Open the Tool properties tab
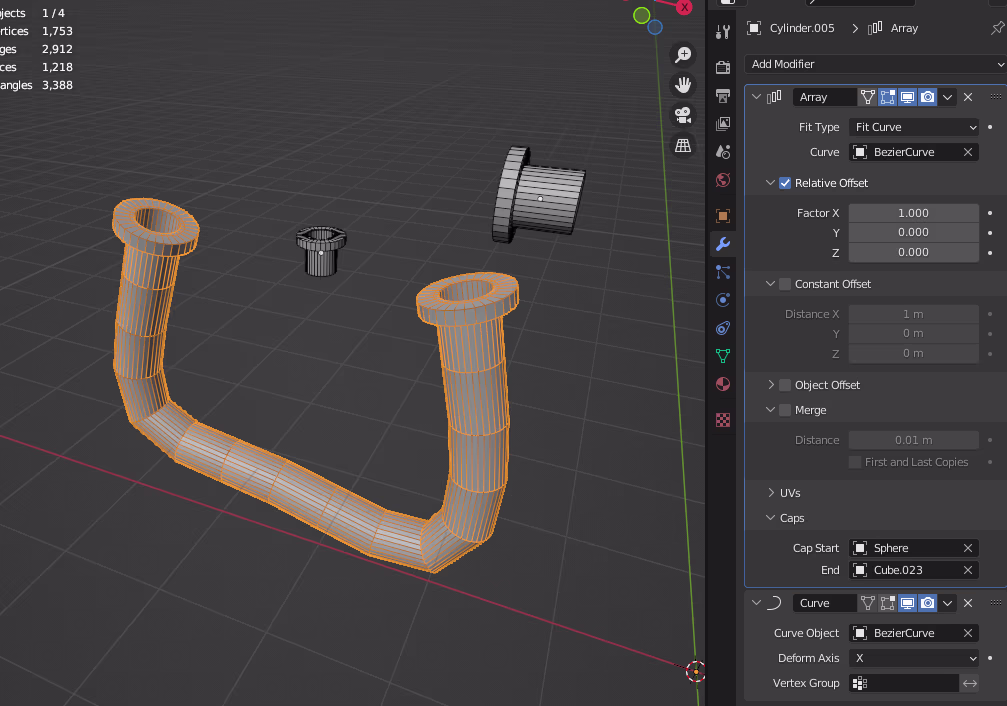The height and width of the screenshot is (706, 1007). point(722,31)
